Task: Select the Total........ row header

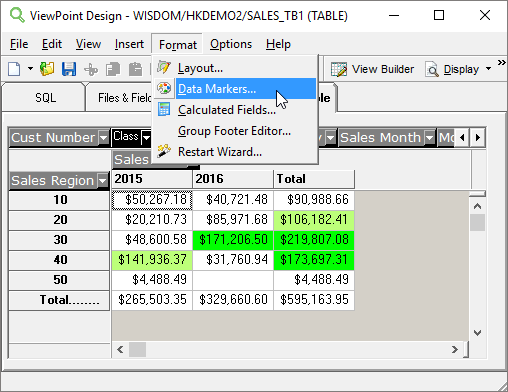Action: [59, 300]
